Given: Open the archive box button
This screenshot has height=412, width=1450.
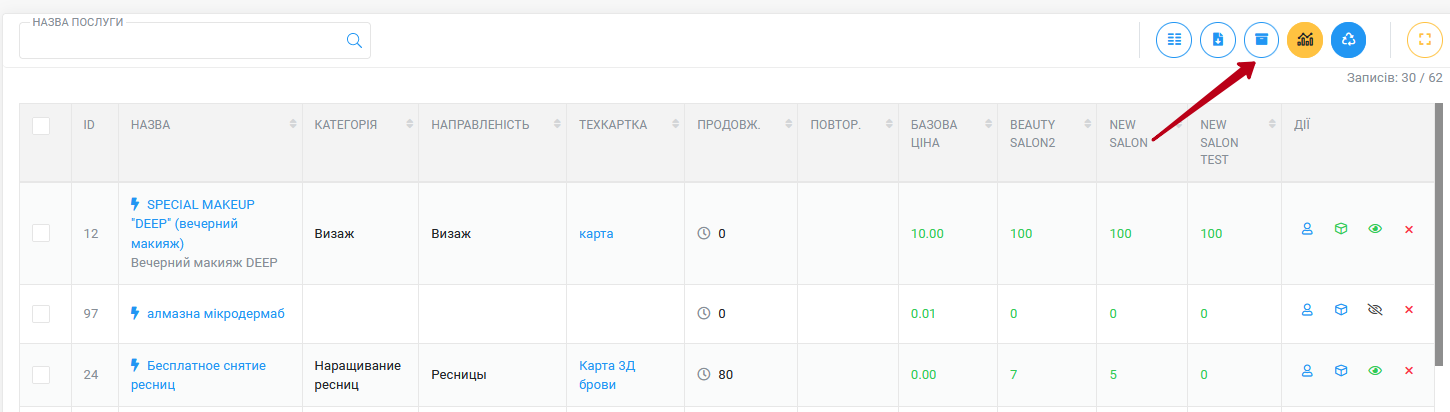Looking at the screenshot, I should (1261, 40).
